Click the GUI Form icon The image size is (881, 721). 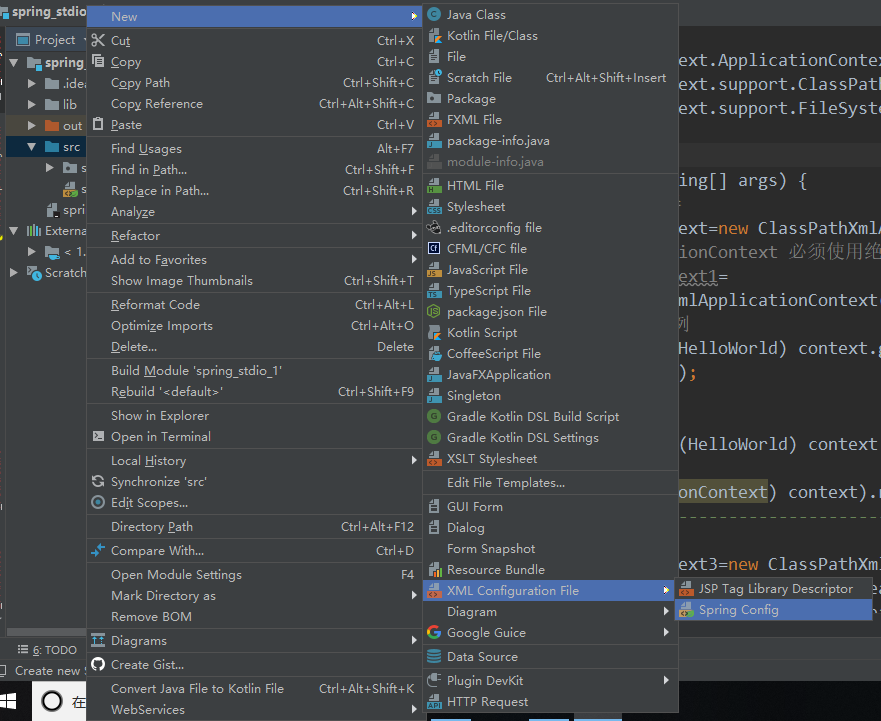434,506
